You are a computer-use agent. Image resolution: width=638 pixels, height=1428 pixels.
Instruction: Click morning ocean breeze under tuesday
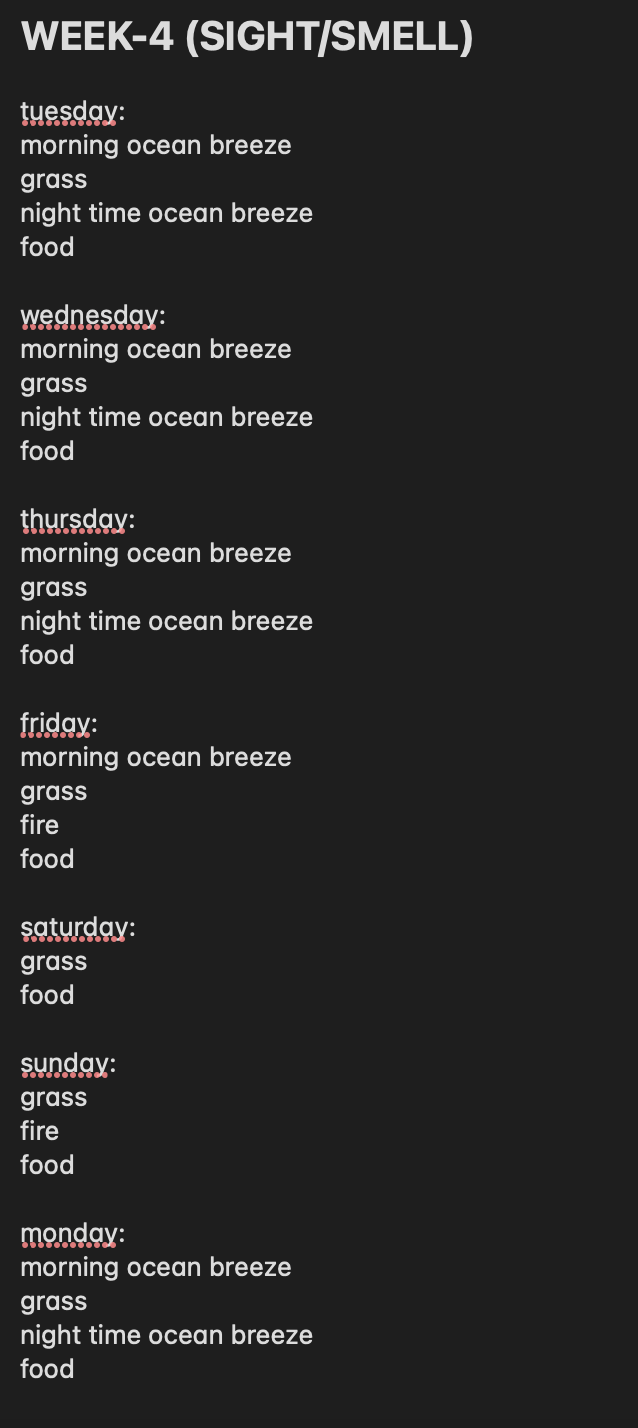tap(156, 145)
